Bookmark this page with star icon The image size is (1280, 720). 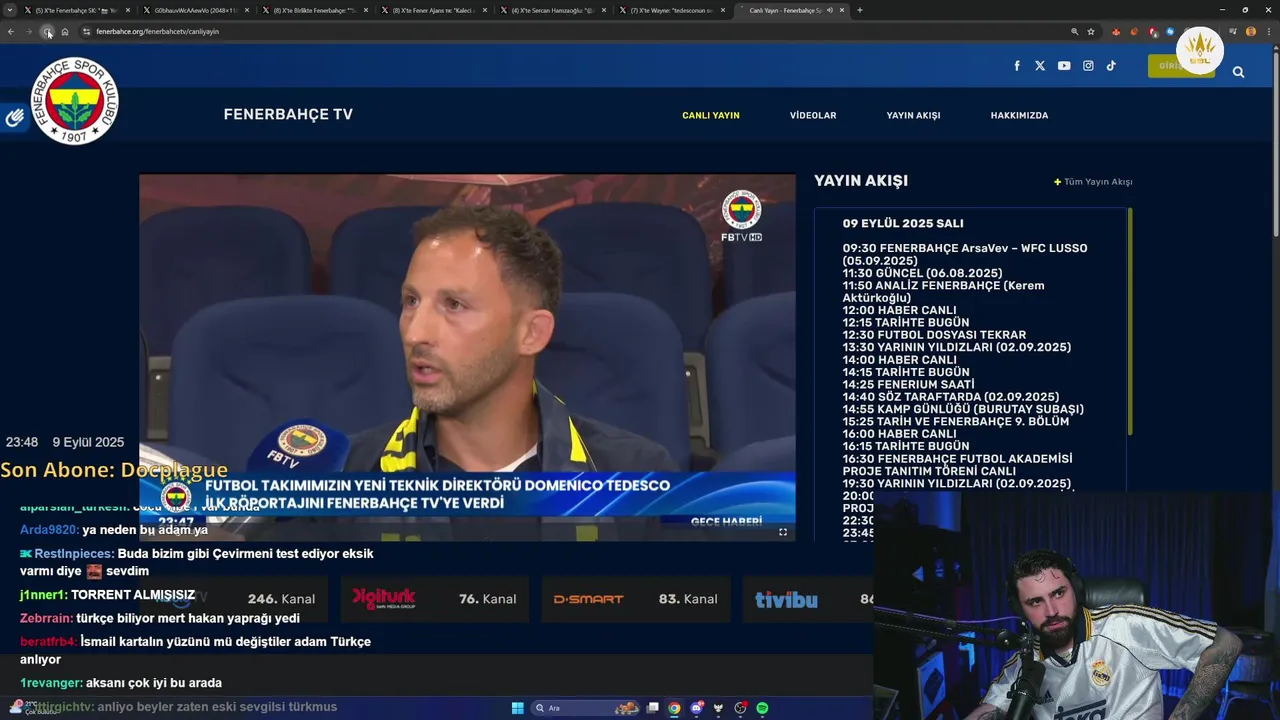pyautogui.click(x=1091, y=31)
